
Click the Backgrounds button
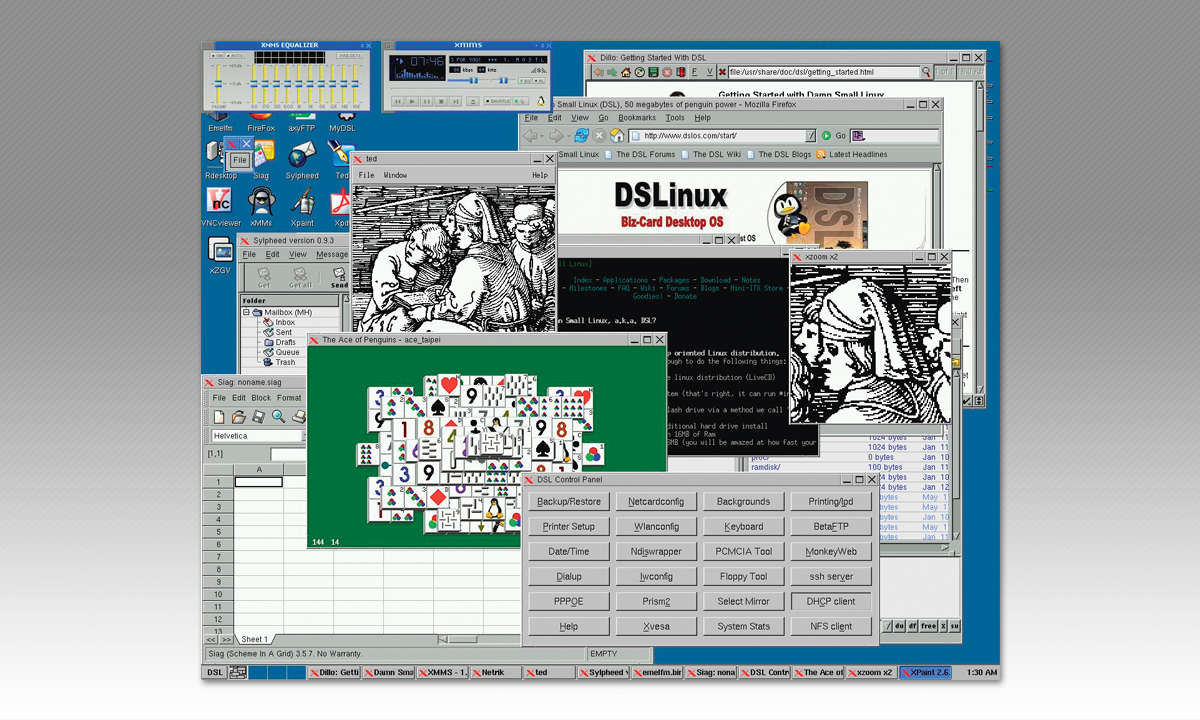click(743, 501)
